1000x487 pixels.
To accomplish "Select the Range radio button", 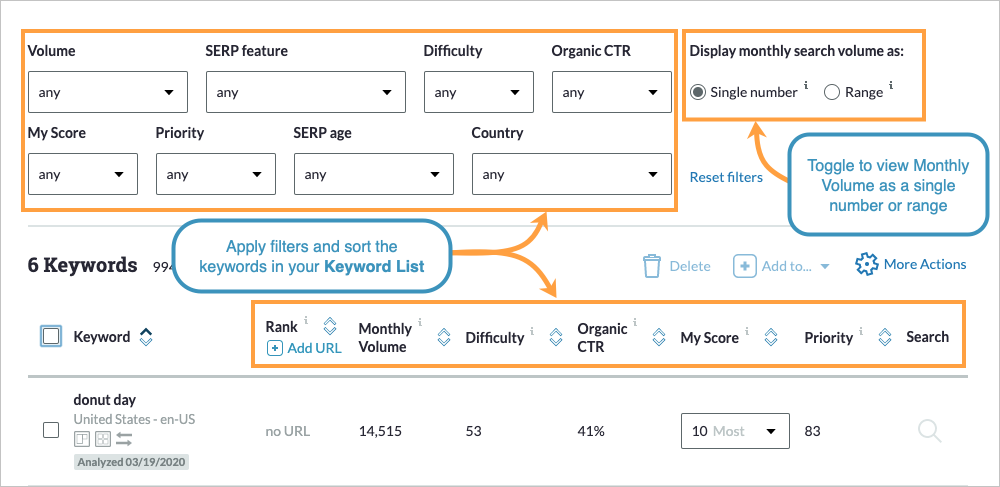I will (x=832, y=92).
